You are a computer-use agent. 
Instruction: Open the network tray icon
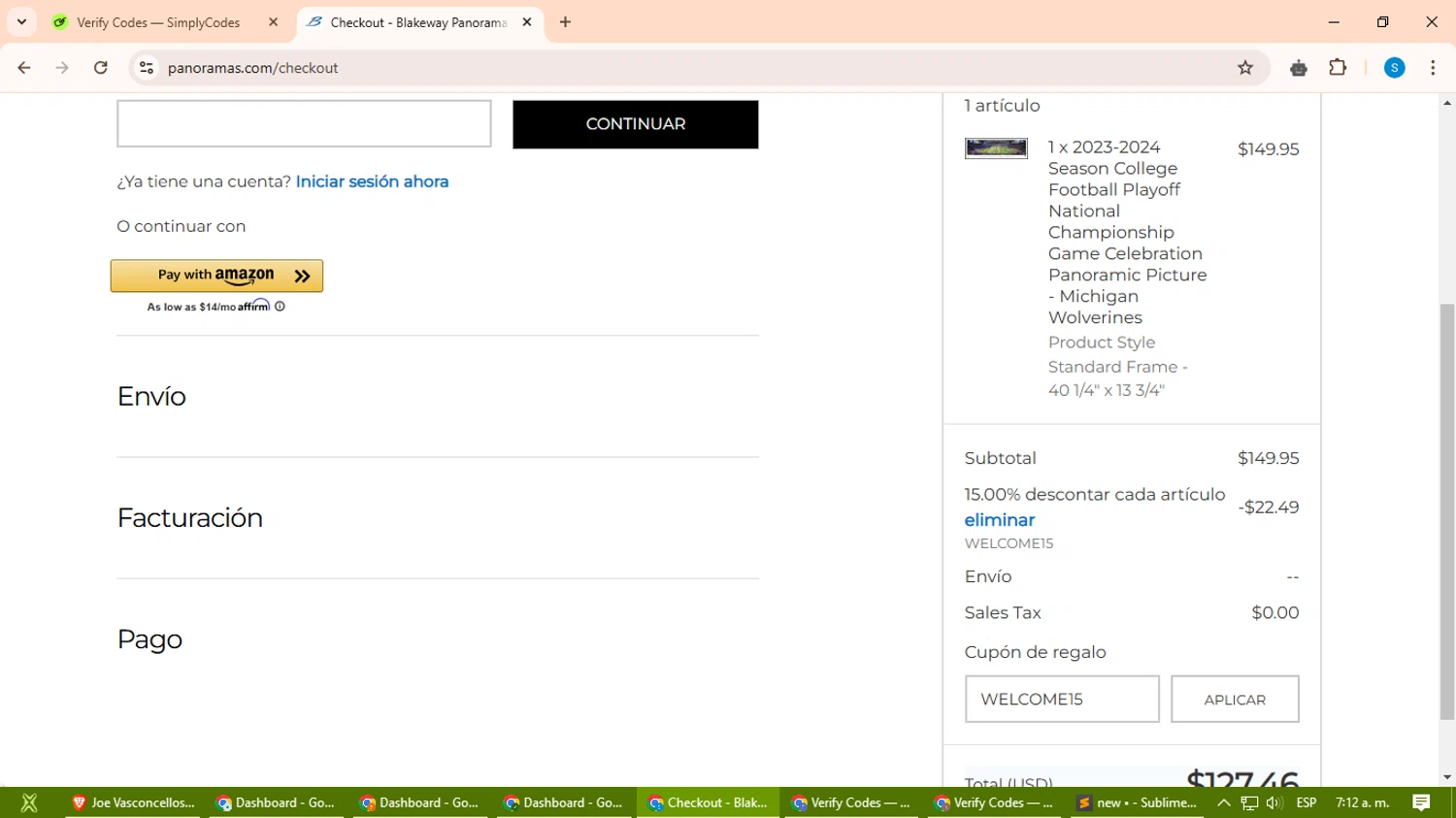coord(1249,802)
